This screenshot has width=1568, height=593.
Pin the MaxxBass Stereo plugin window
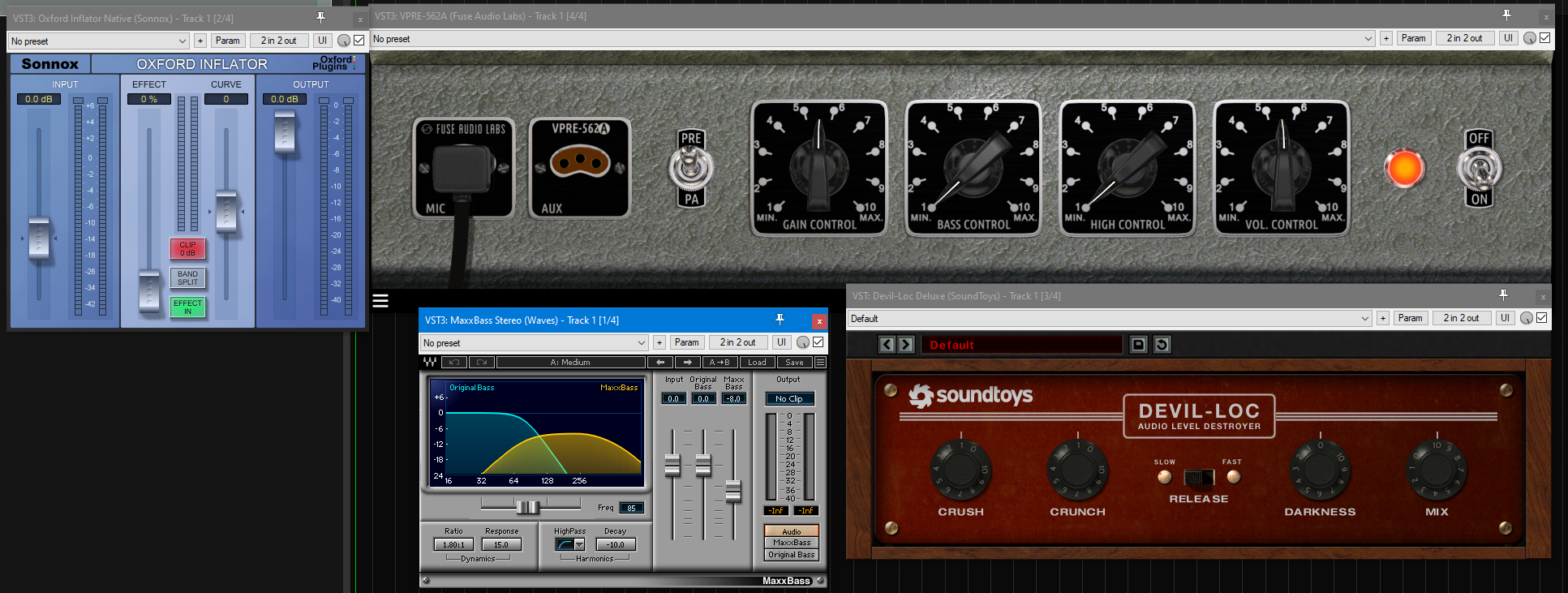780,320
